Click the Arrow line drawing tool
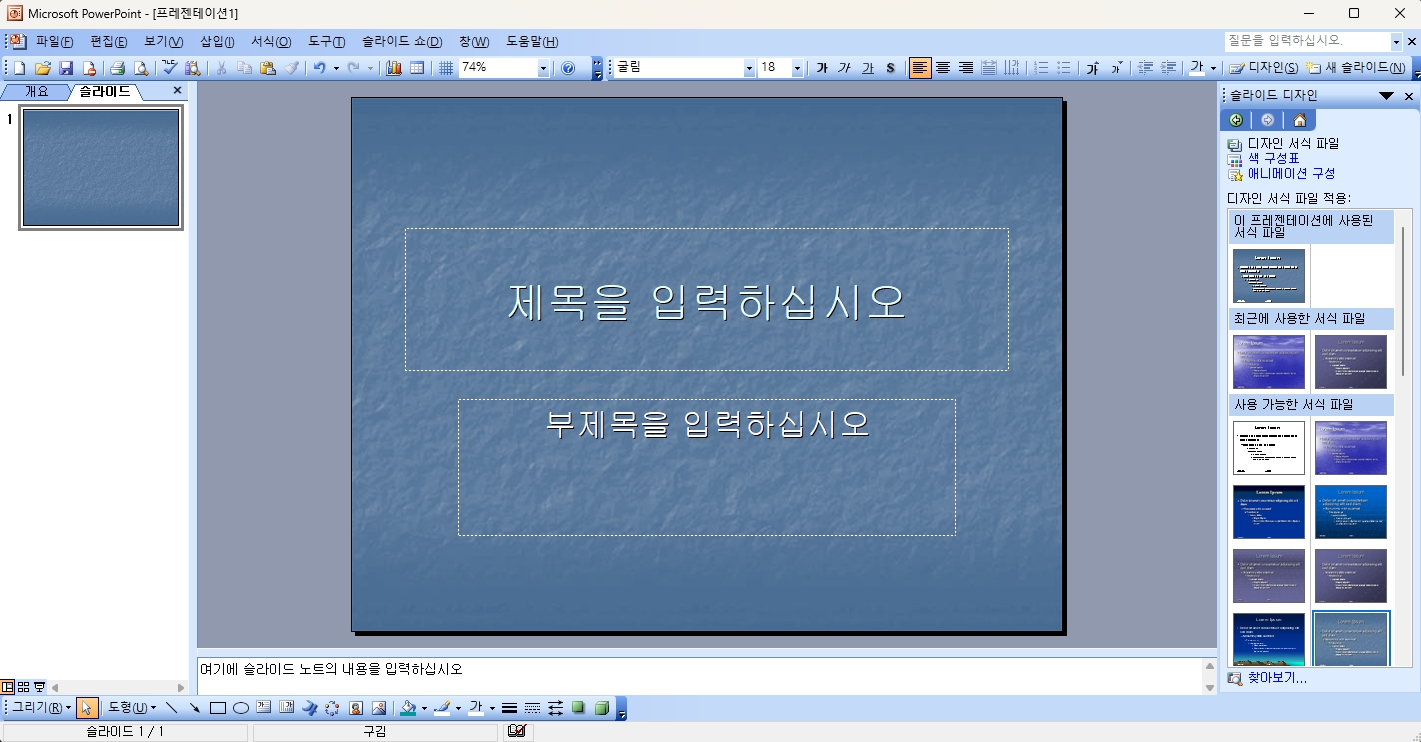Image resolution: width=1421 pixels, height=742 pixels. [x=195, y=708]
